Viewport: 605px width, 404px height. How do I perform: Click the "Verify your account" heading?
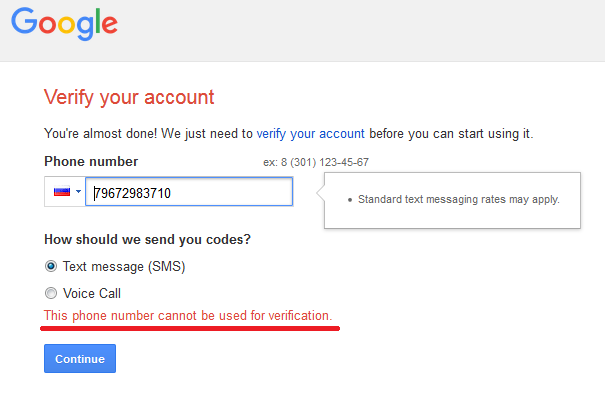129,98
